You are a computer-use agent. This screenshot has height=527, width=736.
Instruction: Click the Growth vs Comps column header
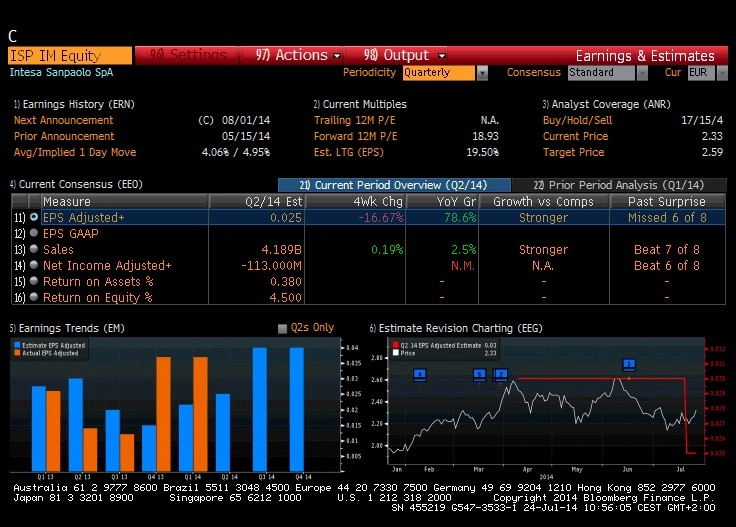tap(544, 201)
